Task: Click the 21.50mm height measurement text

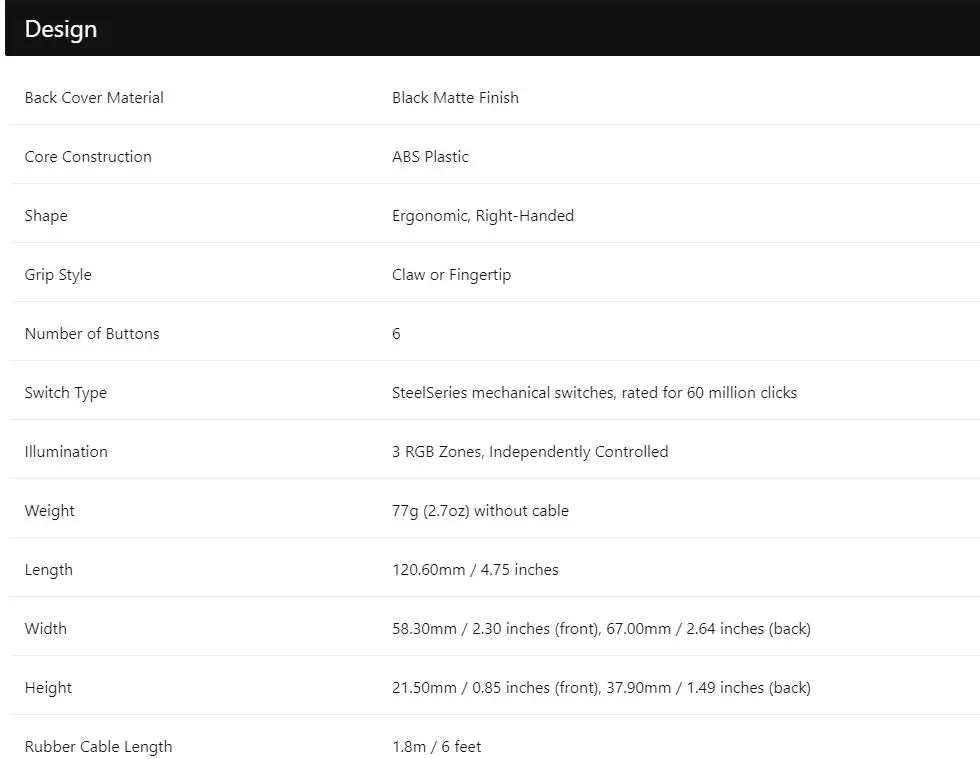Action: click(x=601, y=688)
